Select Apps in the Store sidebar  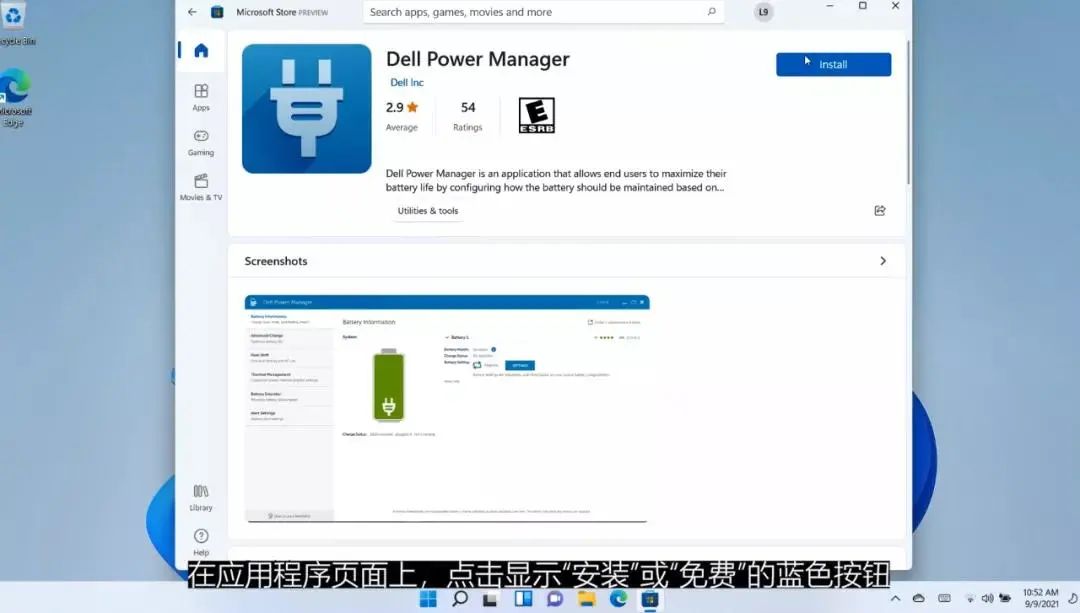200,96
